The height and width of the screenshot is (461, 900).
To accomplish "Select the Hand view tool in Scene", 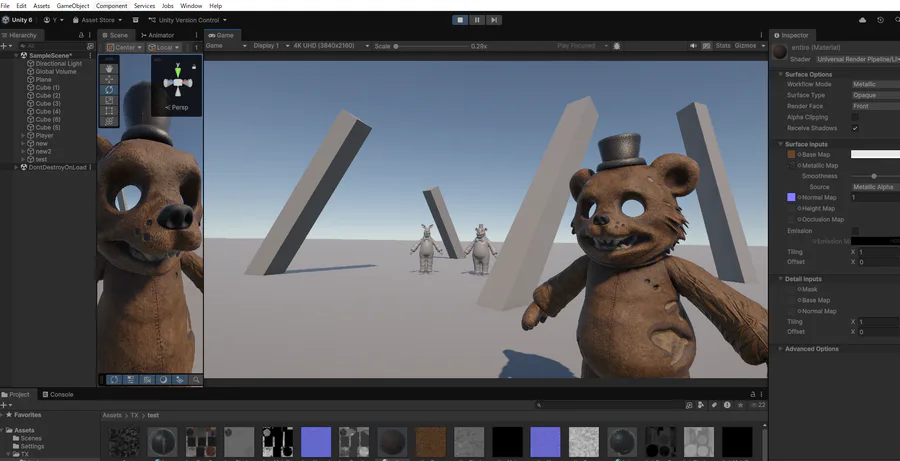I will pos(109,69).
